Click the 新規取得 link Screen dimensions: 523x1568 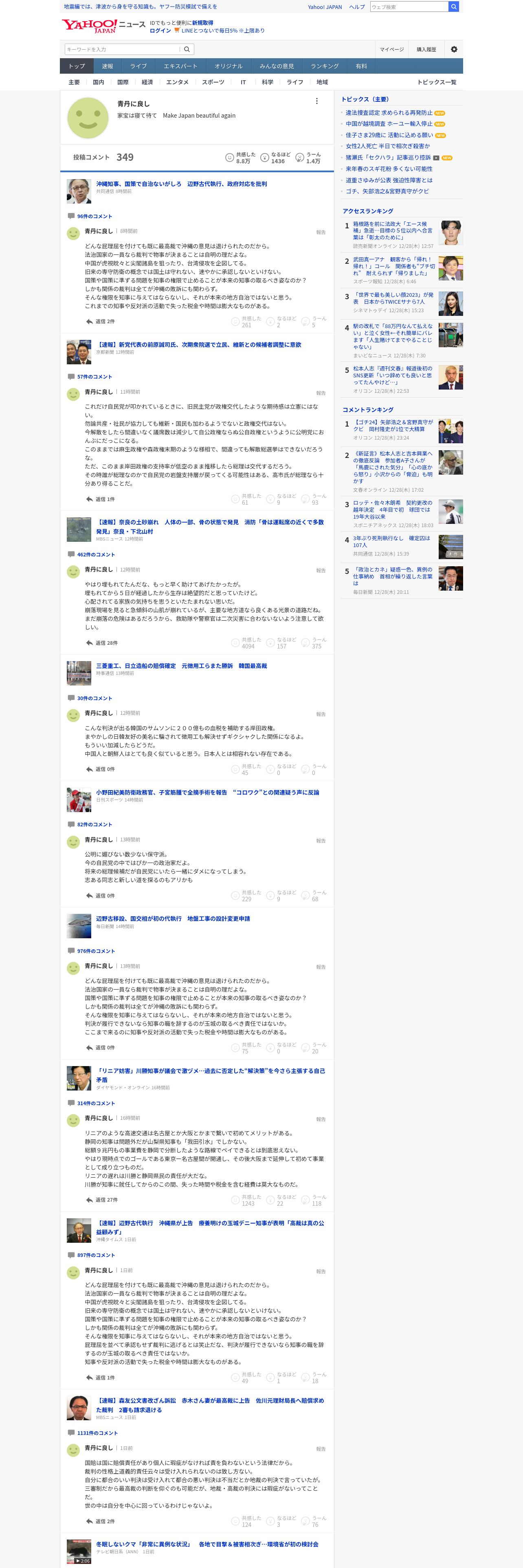tap(203, 22)
